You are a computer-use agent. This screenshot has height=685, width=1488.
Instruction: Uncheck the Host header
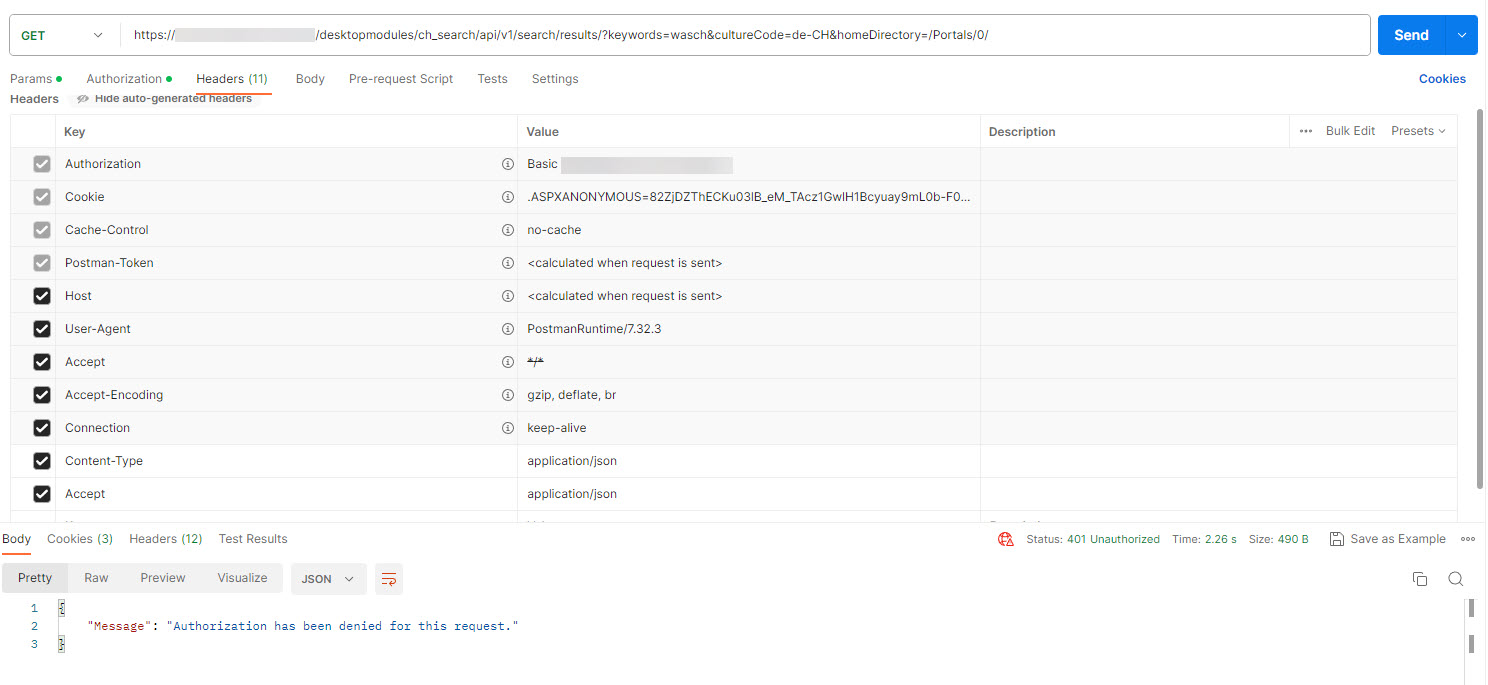click(42, 296)
